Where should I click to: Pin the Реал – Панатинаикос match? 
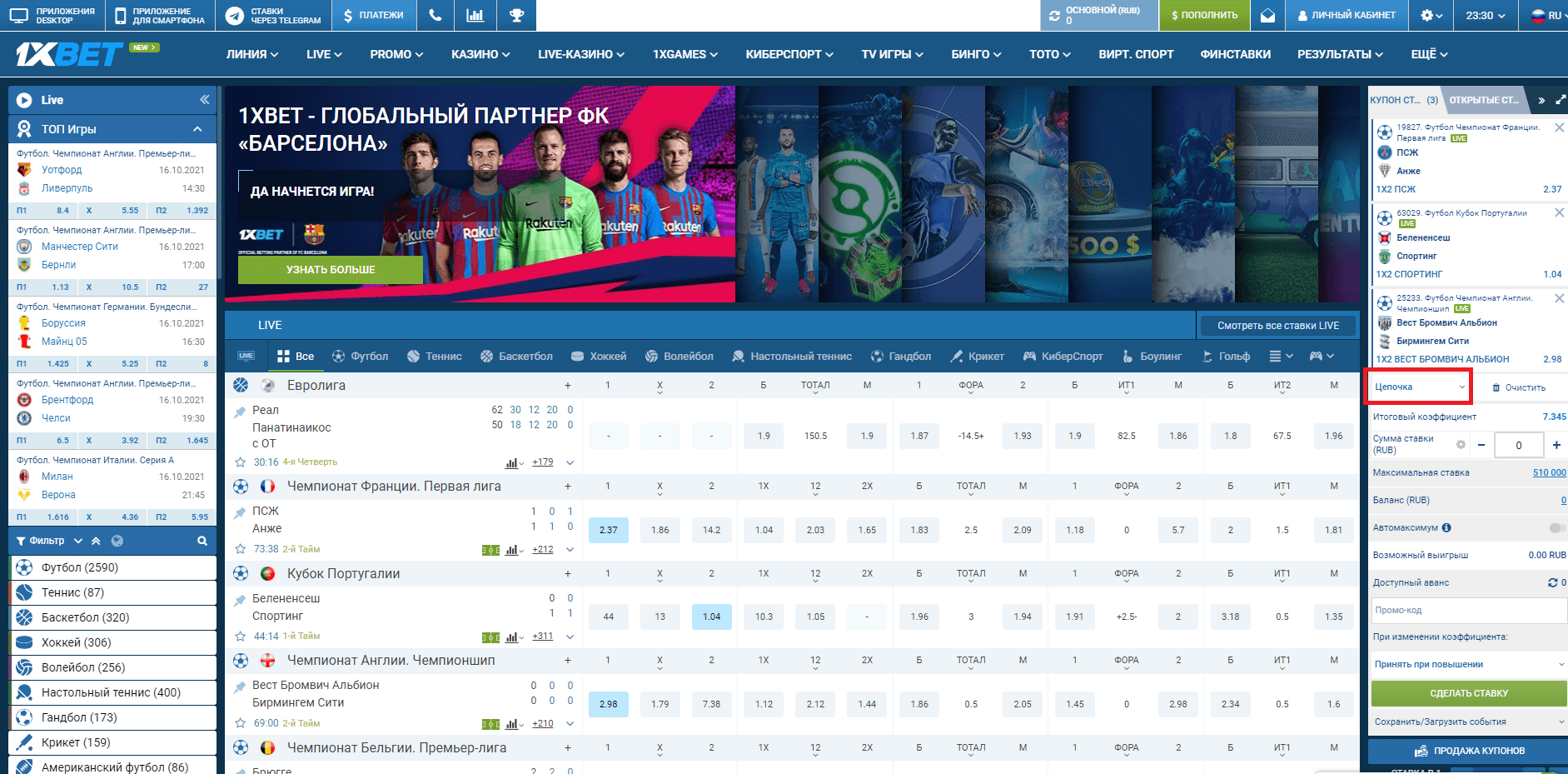(240, 411)
